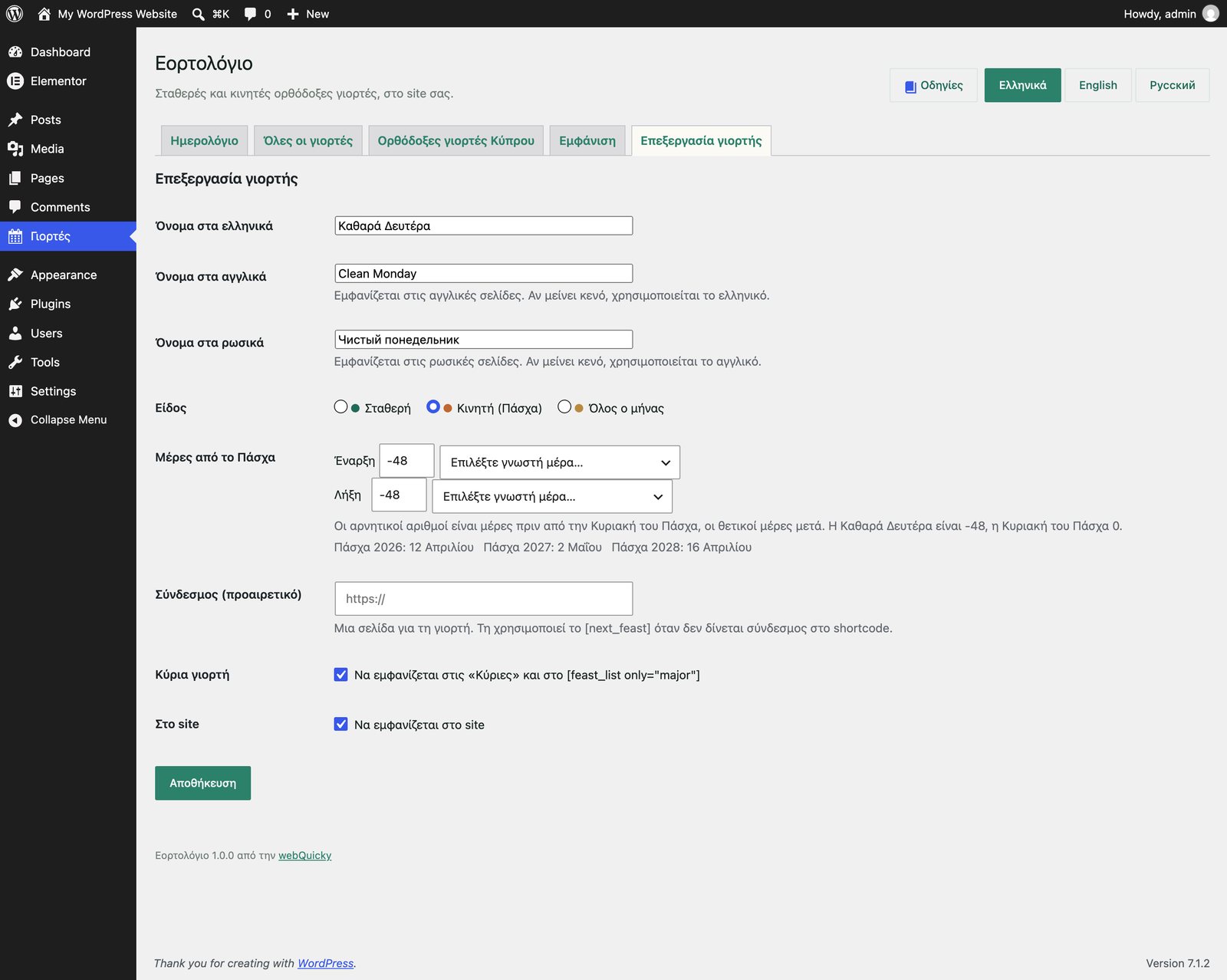Image resolution: width=1227 pixels, height=980 pixels.
Task: Click the WordPress logo in admin bar
Action: [15, 14]
